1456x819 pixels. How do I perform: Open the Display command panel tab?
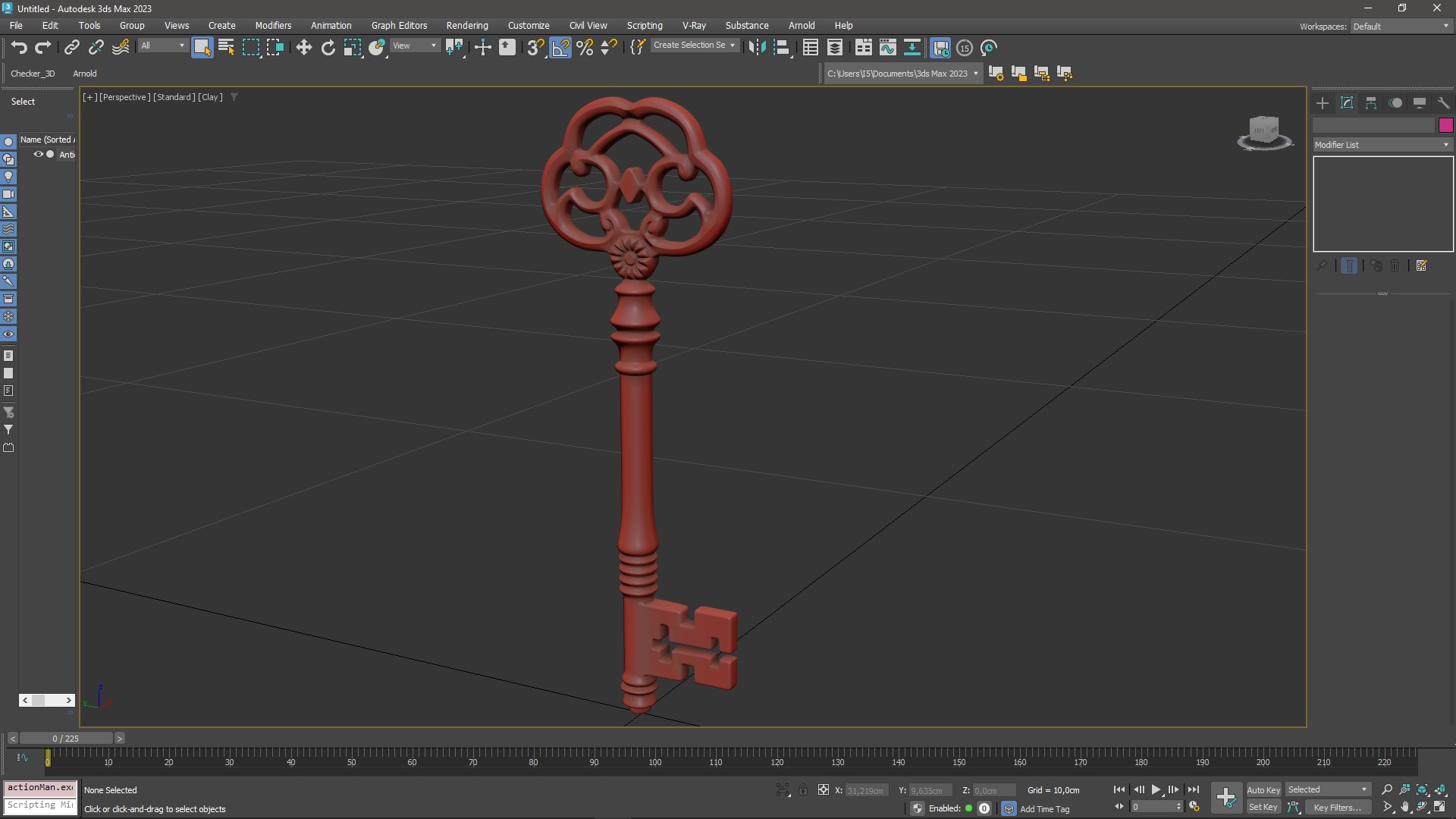point(1420,103)
